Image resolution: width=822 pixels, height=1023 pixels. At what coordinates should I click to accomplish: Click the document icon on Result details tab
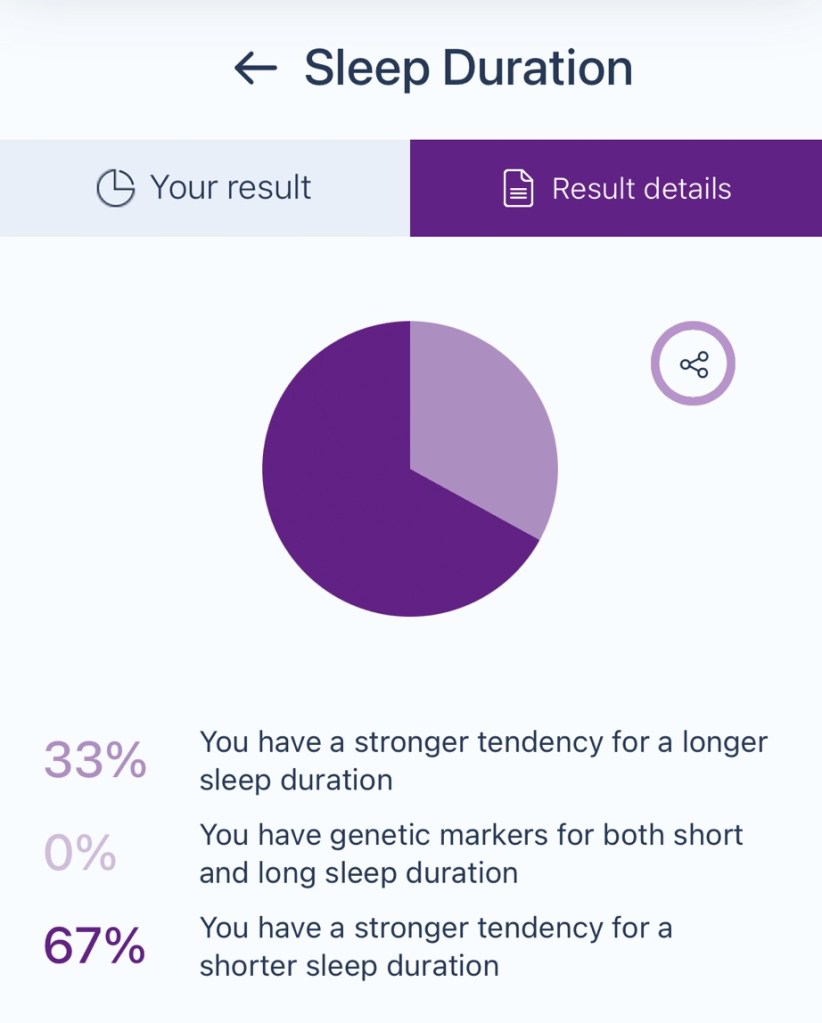[517, 189]
